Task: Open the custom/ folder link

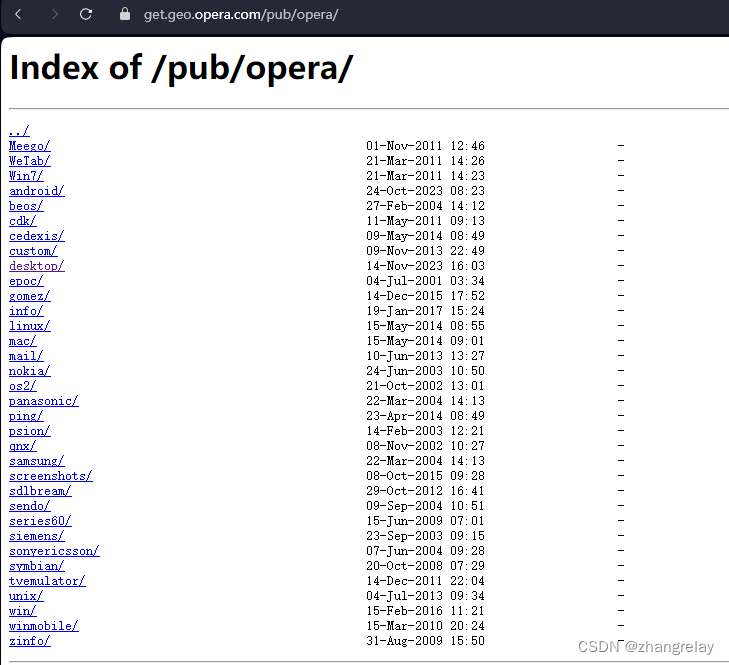Action: click(33, 251)
